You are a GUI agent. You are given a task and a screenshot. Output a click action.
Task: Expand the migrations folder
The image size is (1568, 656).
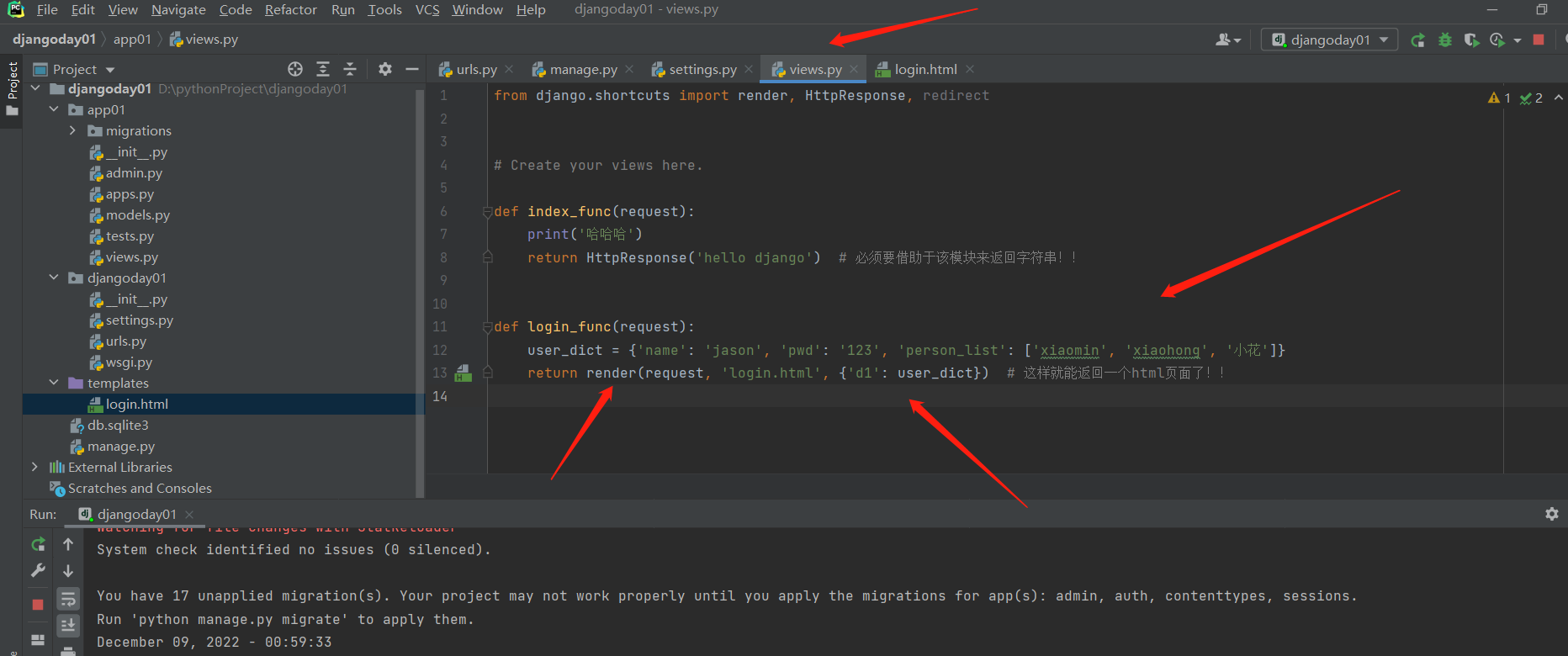pos(72,130)
